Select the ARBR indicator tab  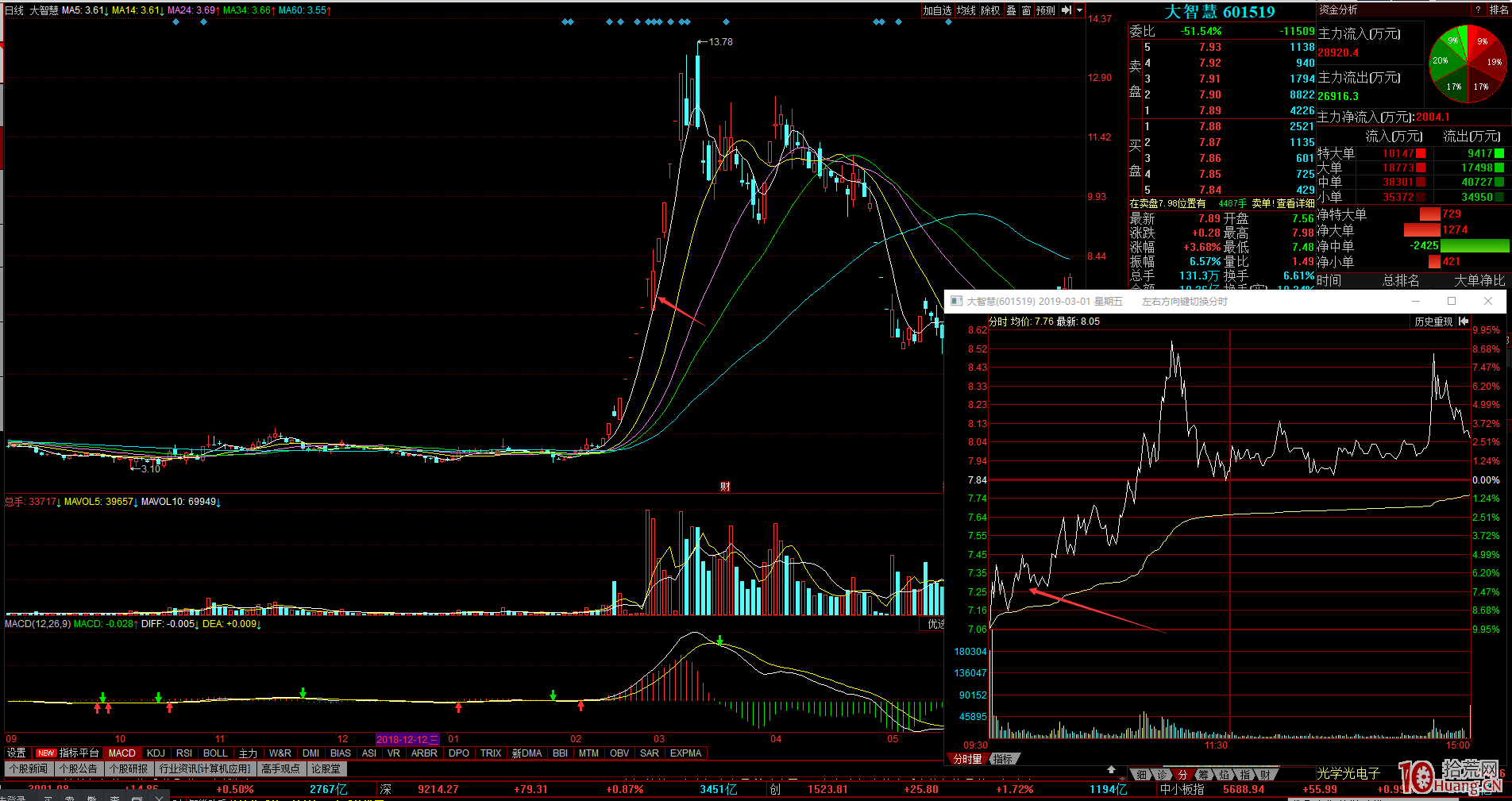[424, 753]
